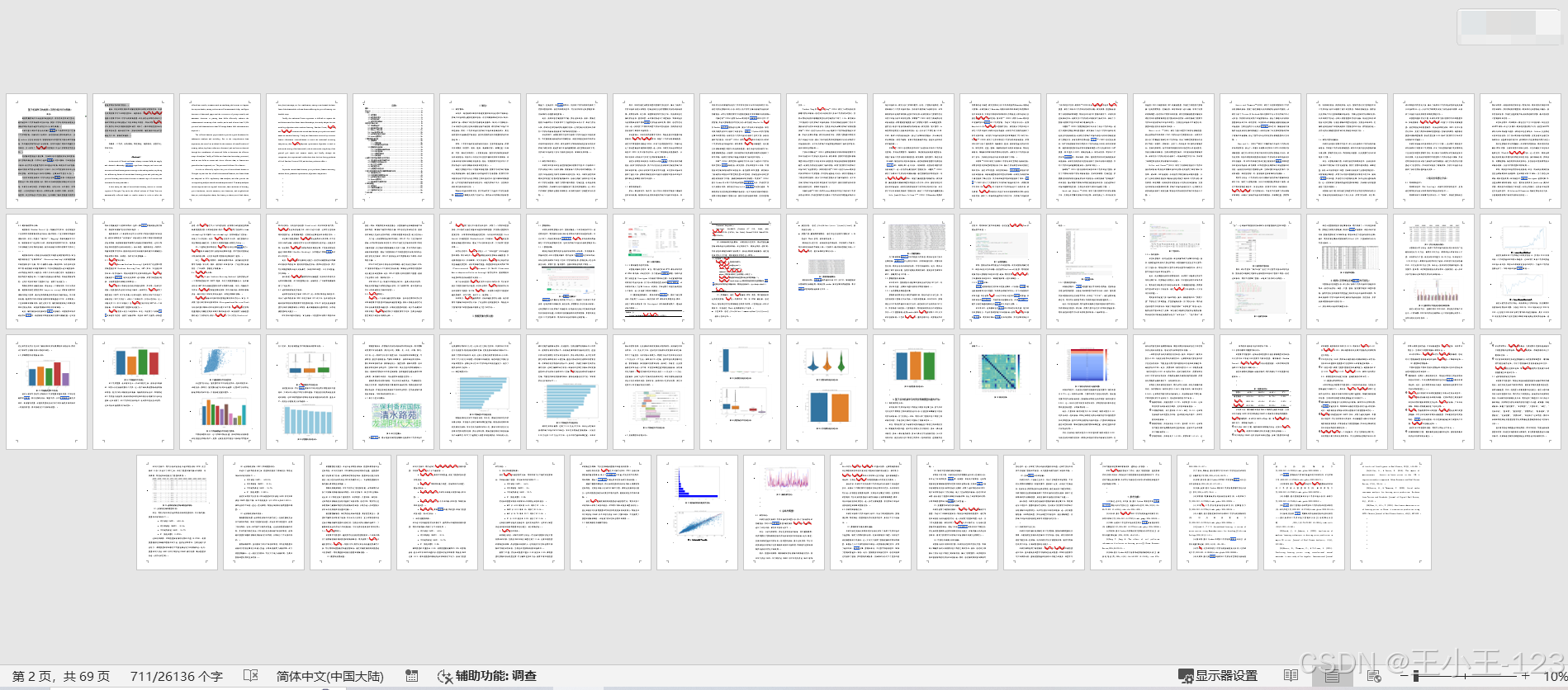Select the page with the correlation heatmap
1568x690 pixels.
coord(1000,391)
